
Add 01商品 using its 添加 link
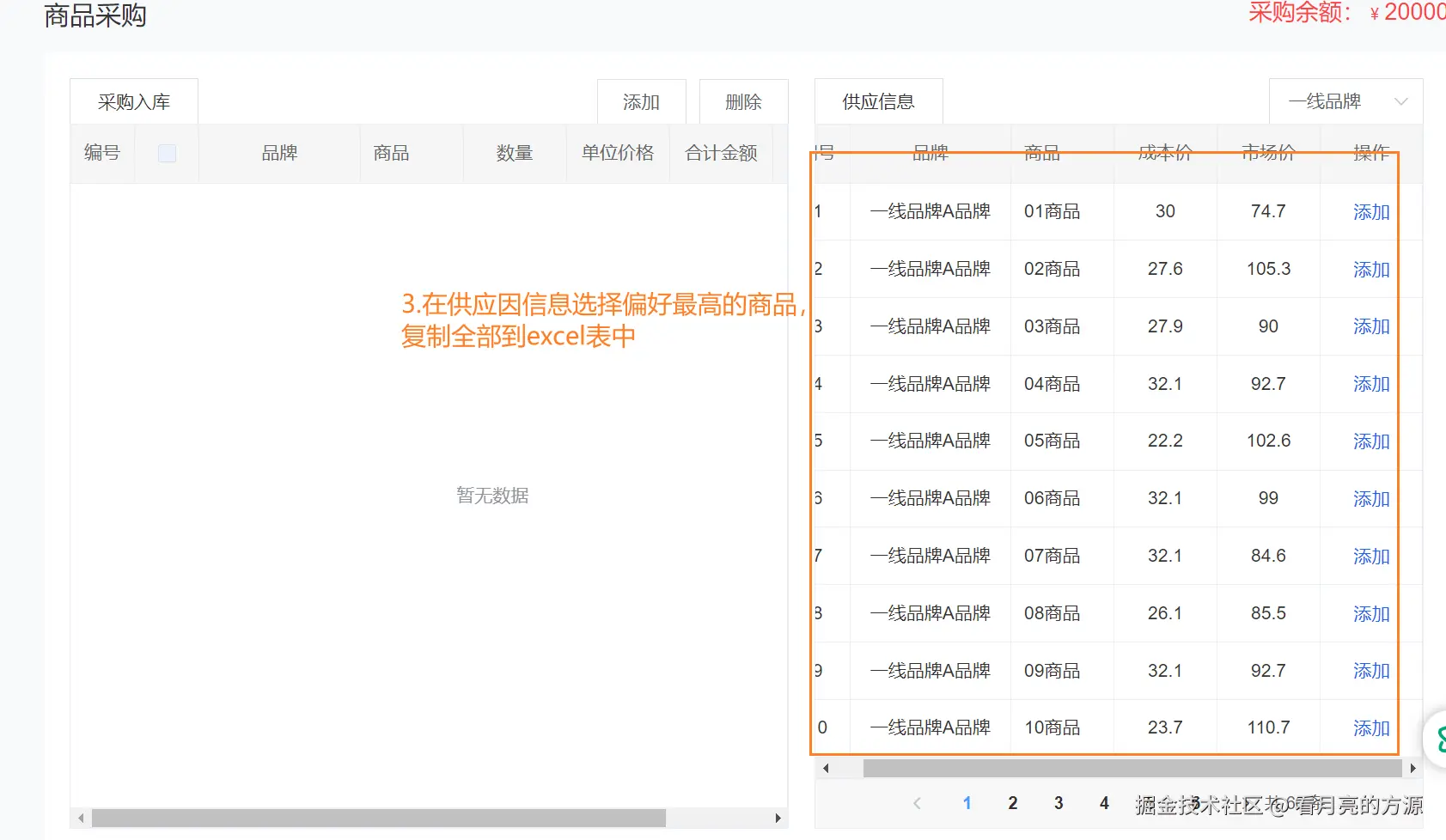coord(1371,211)
